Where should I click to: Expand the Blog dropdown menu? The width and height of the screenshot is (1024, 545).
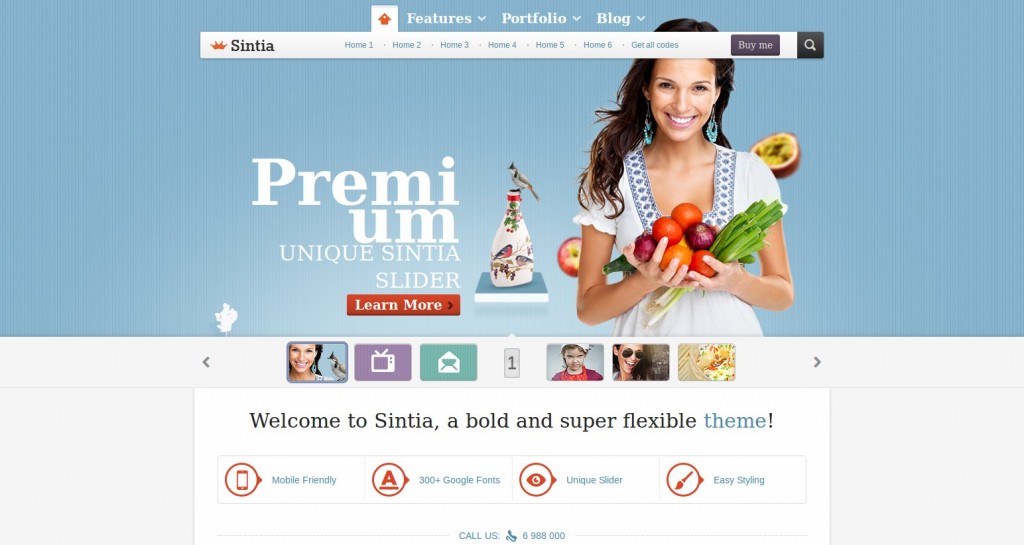tap(620, 18)
